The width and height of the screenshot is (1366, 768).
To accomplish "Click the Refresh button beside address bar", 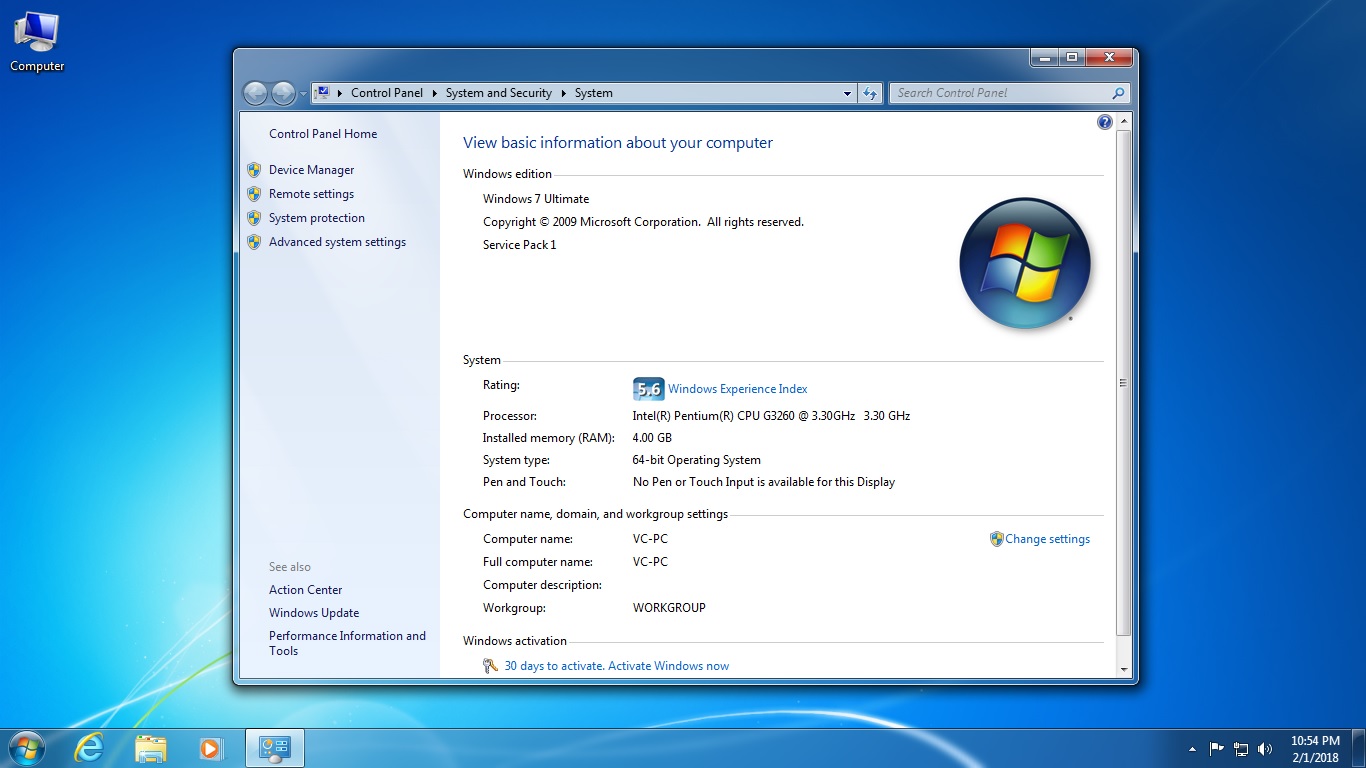I will point(870,93).
